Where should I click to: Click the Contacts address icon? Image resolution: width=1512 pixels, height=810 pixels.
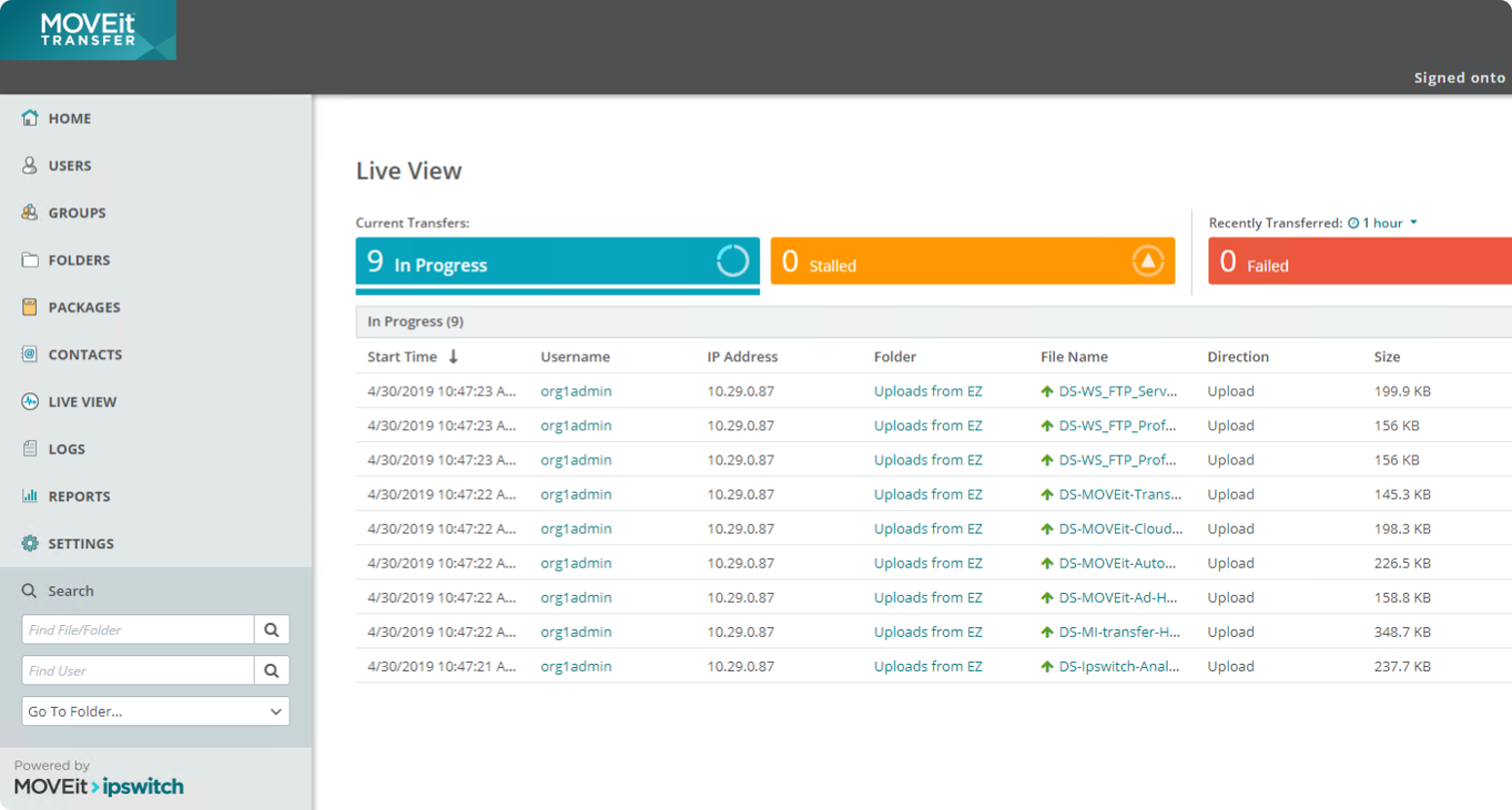30,354
